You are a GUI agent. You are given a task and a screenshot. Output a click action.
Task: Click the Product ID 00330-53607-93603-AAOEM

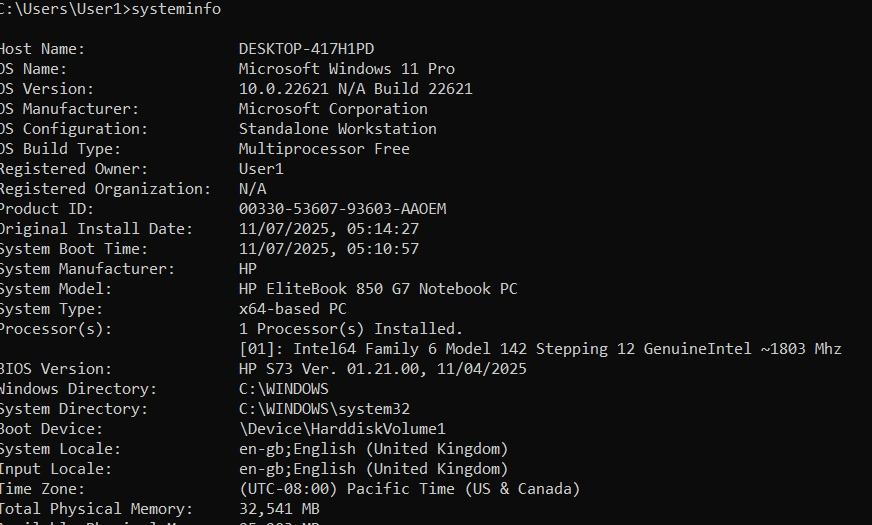point(342,209)
